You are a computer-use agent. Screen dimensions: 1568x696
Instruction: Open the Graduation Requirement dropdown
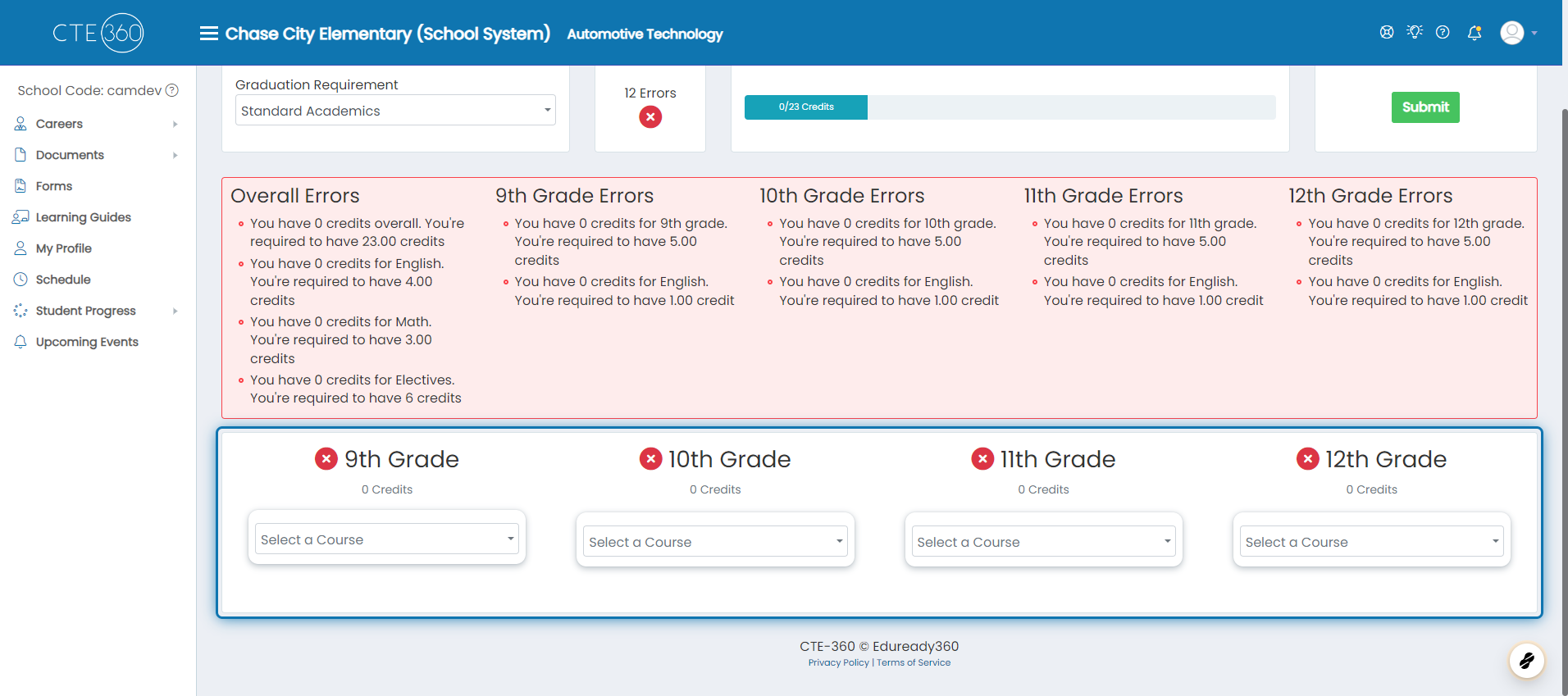395,110
